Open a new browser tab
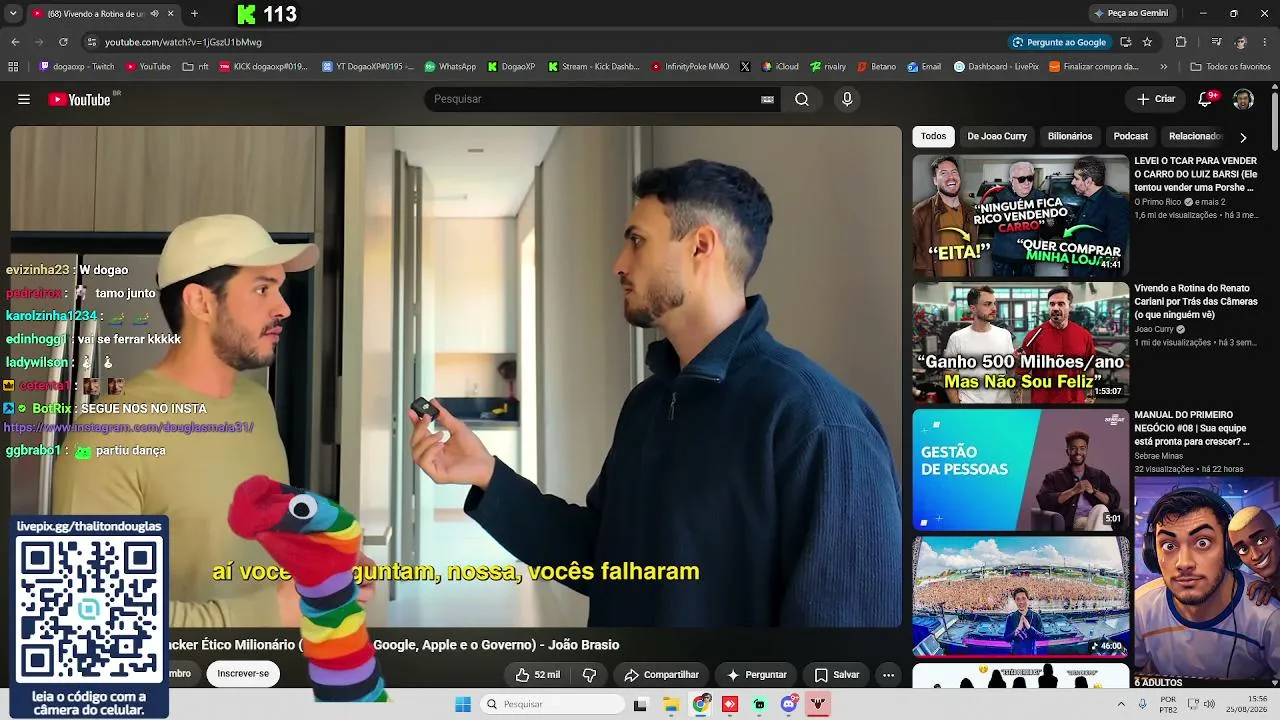 coord(194,14)
